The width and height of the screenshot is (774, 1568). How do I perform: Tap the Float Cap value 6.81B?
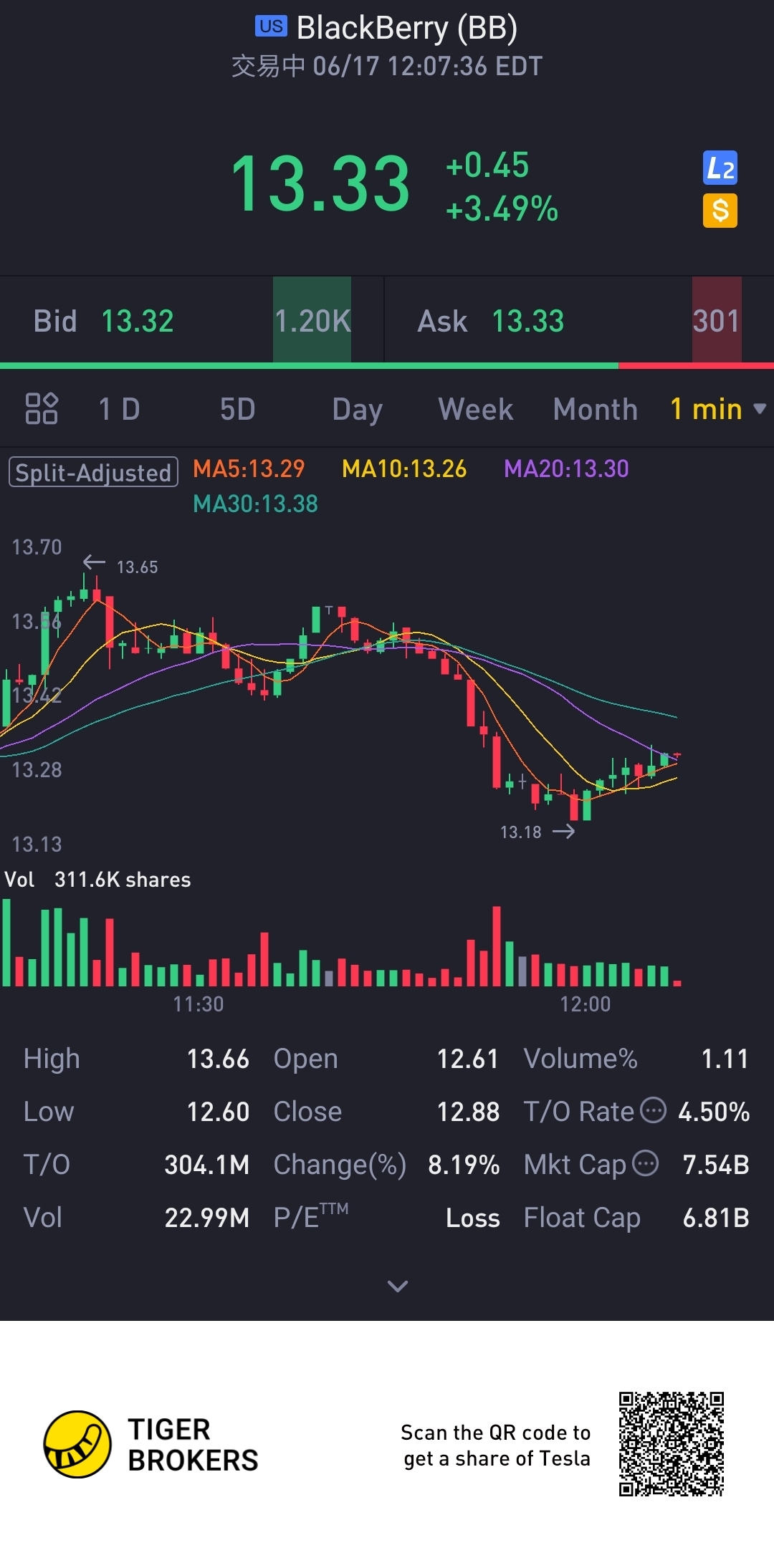point(716,1218)
